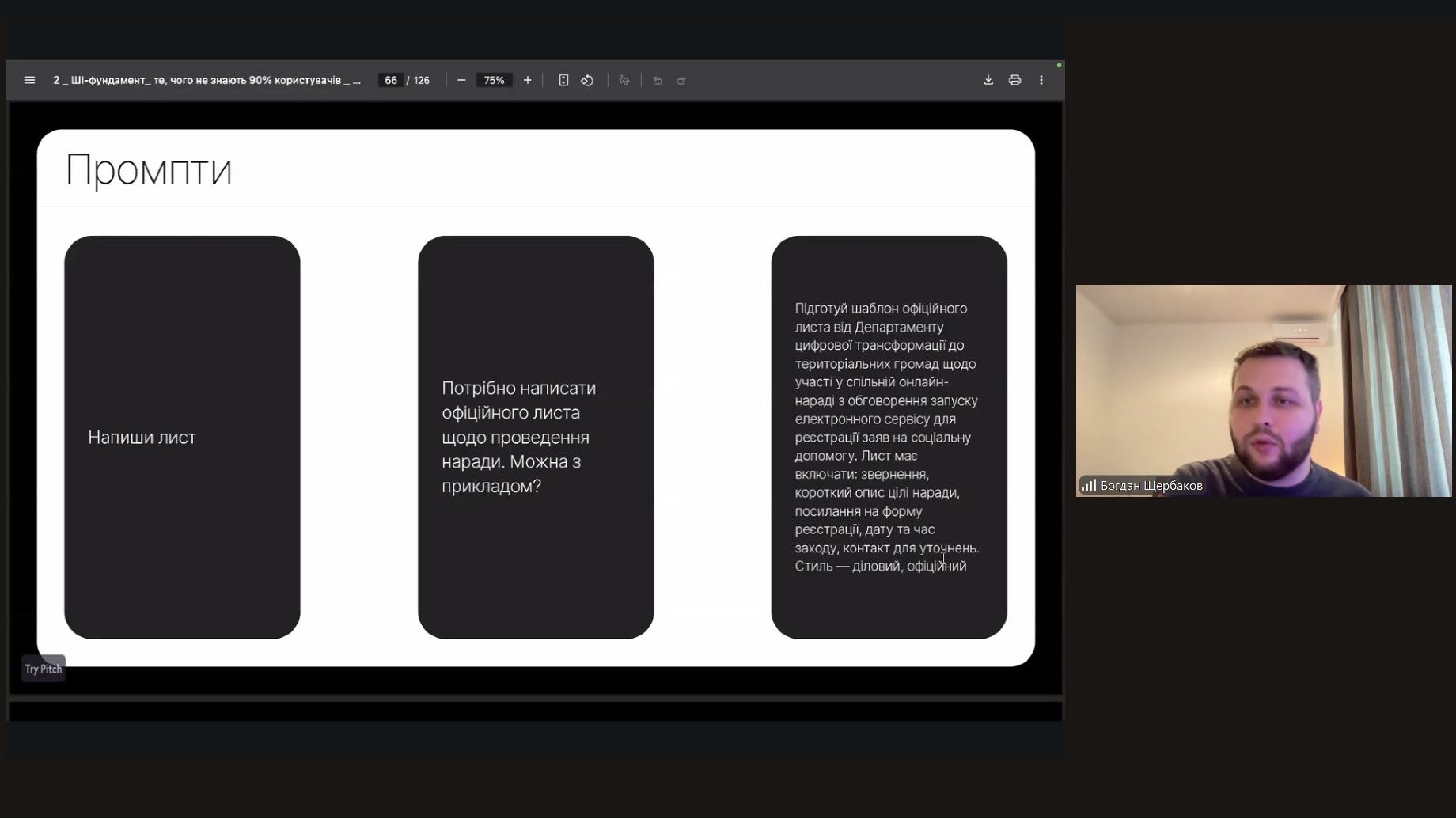
Task: Print the PDF document
Action: point(1014,80)
